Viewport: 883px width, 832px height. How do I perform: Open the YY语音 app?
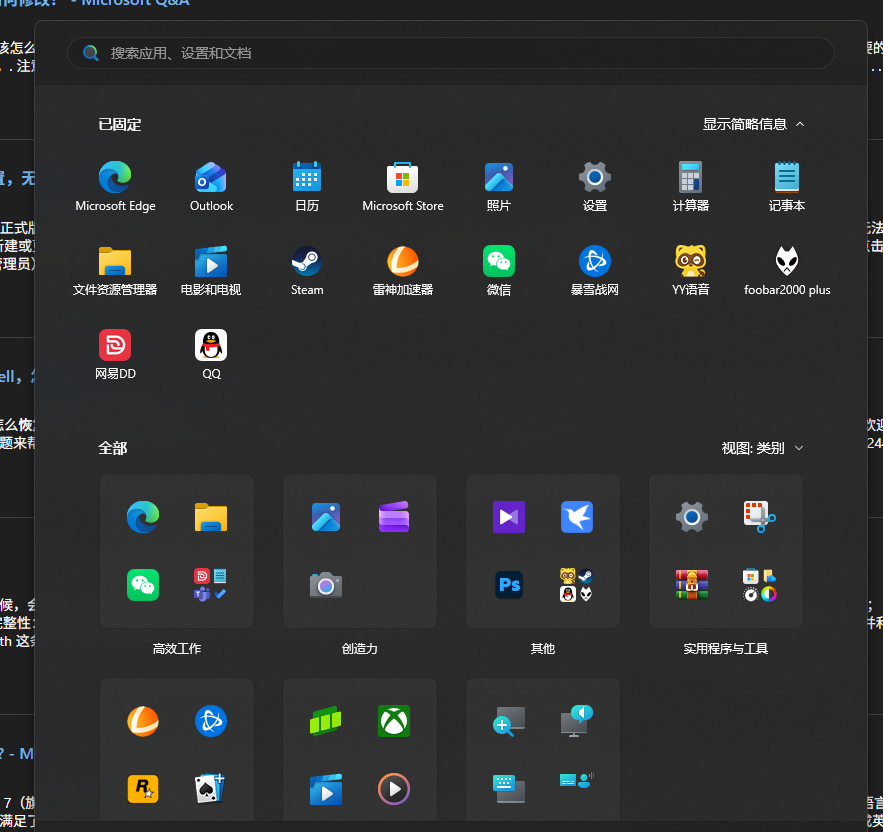(690, 271)
